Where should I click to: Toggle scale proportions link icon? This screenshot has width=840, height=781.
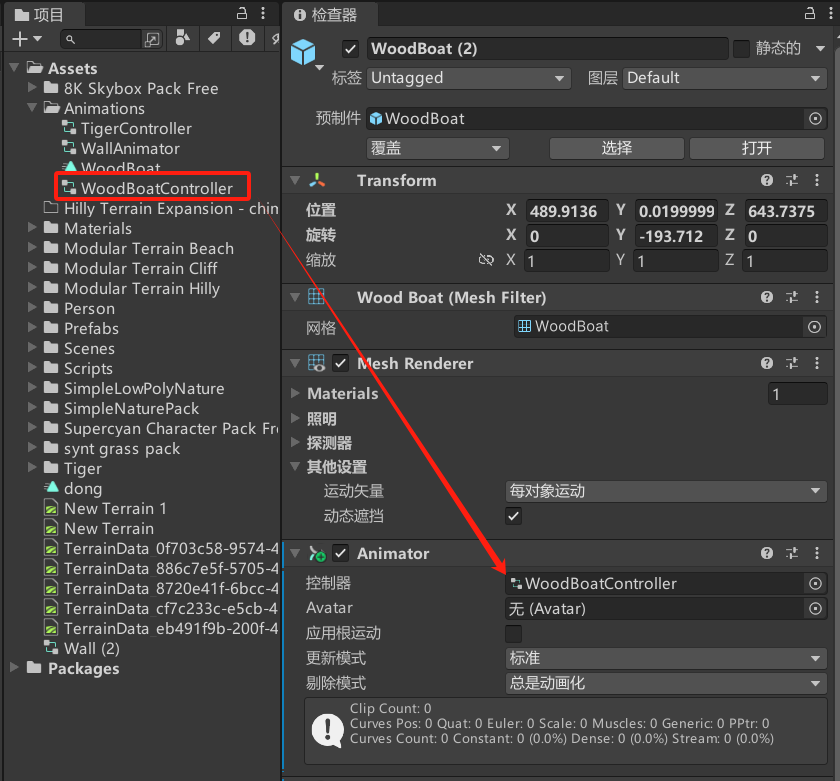[x=486, y=260]
